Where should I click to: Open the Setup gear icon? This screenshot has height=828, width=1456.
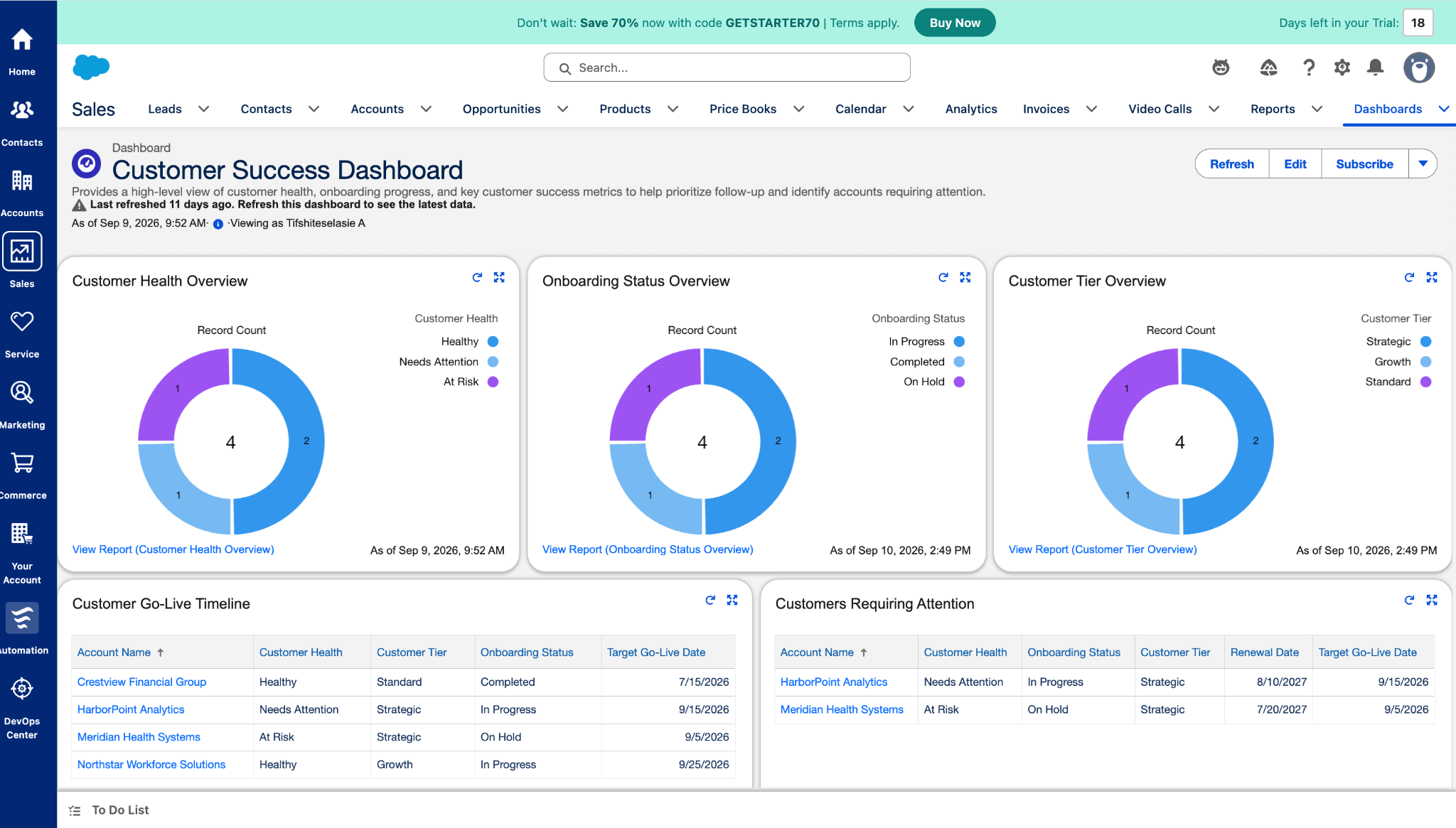click(x=1342, y=68)
